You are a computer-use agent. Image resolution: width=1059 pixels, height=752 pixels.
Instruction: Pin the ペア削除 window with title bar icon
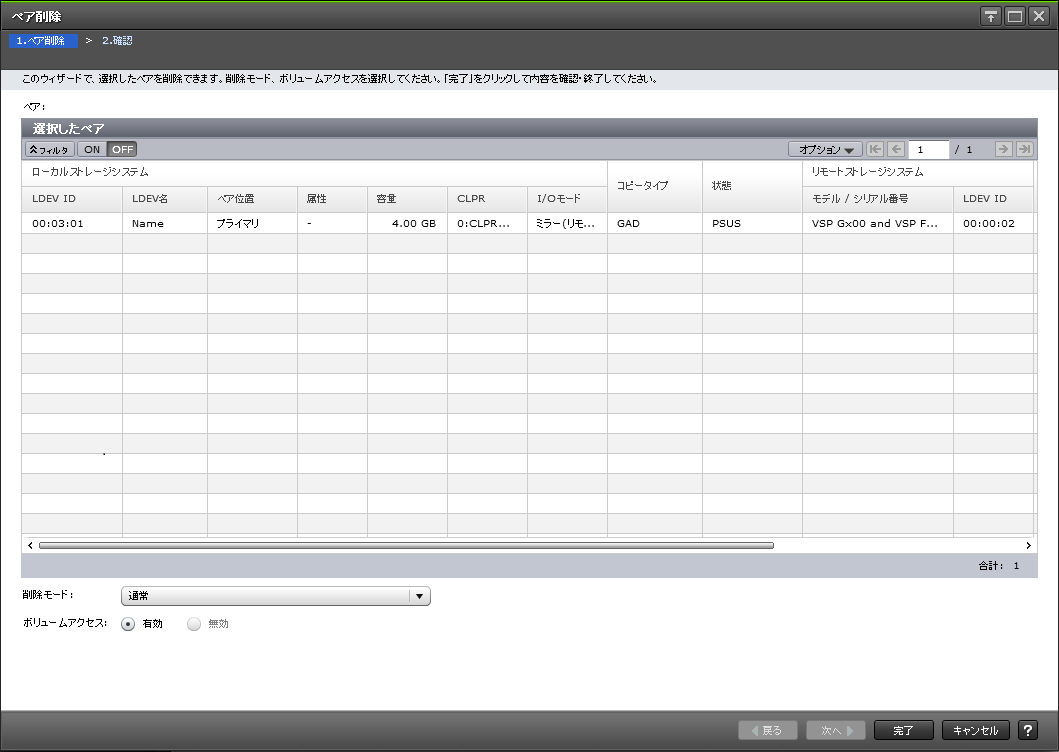pos(990,16)
